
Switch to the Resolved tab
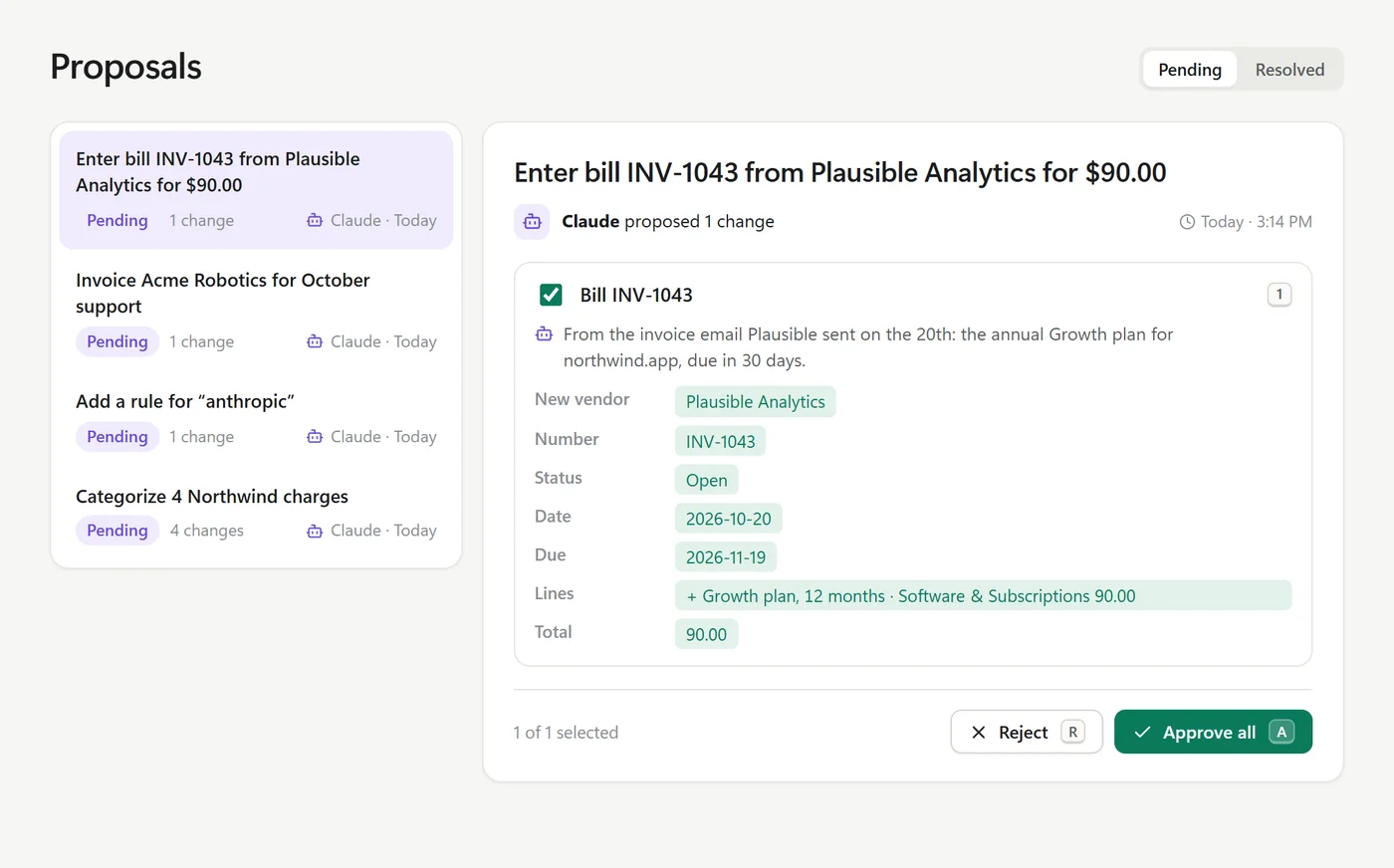click(1289, 70)
